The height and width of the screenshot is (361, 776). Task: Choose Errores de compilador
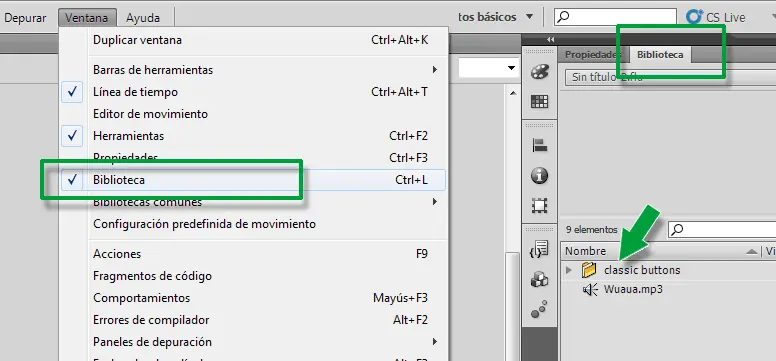click(254, 320)
